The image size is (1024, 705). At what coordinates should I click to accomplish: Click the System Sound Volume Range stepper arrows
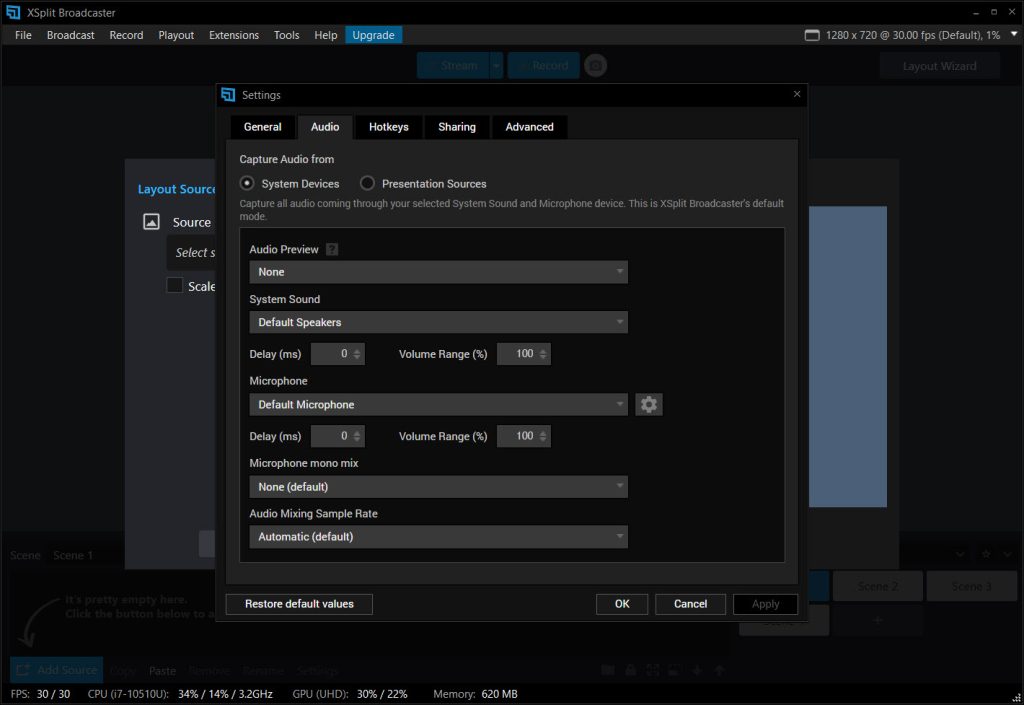[543, 354]
